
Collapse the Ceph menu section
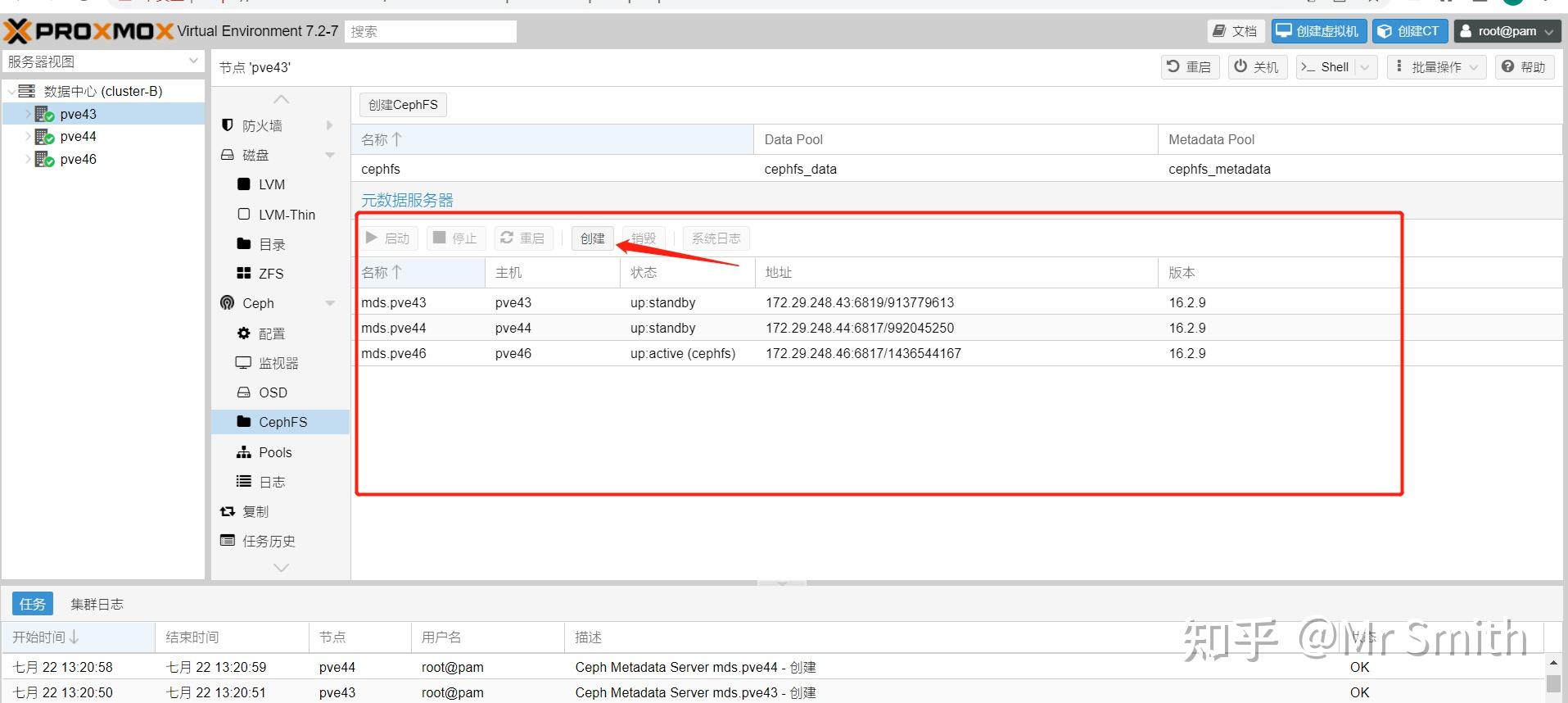tap(329, 303)
